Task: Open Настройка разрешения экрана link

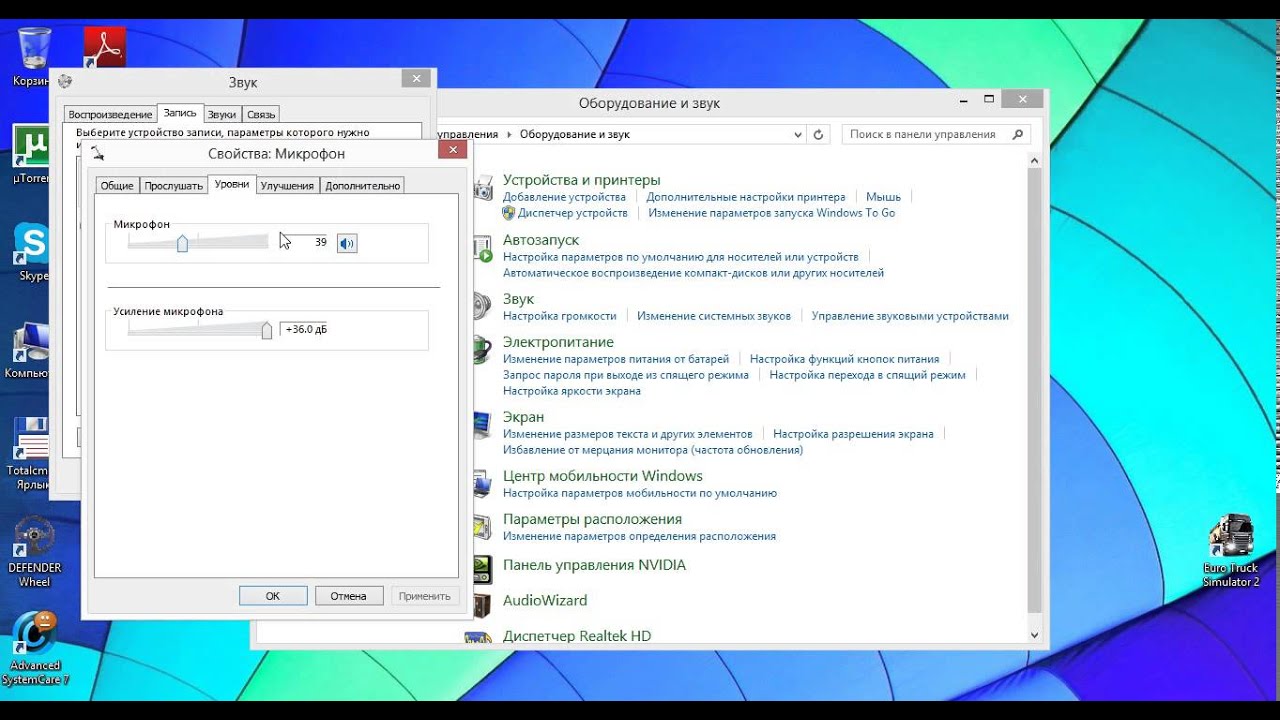Action: (853, 434)
